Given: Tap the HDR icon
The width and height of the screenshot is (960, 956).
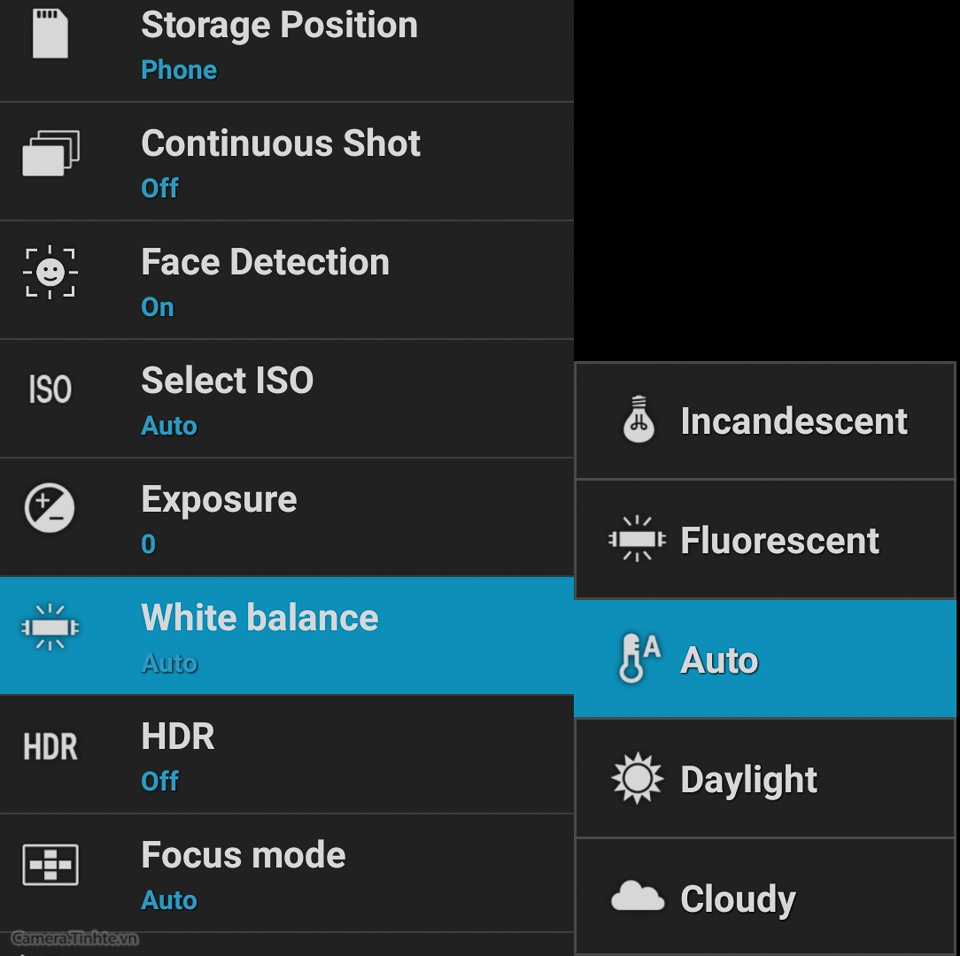Looking at the screenshot, I should (x=50, y=747).
